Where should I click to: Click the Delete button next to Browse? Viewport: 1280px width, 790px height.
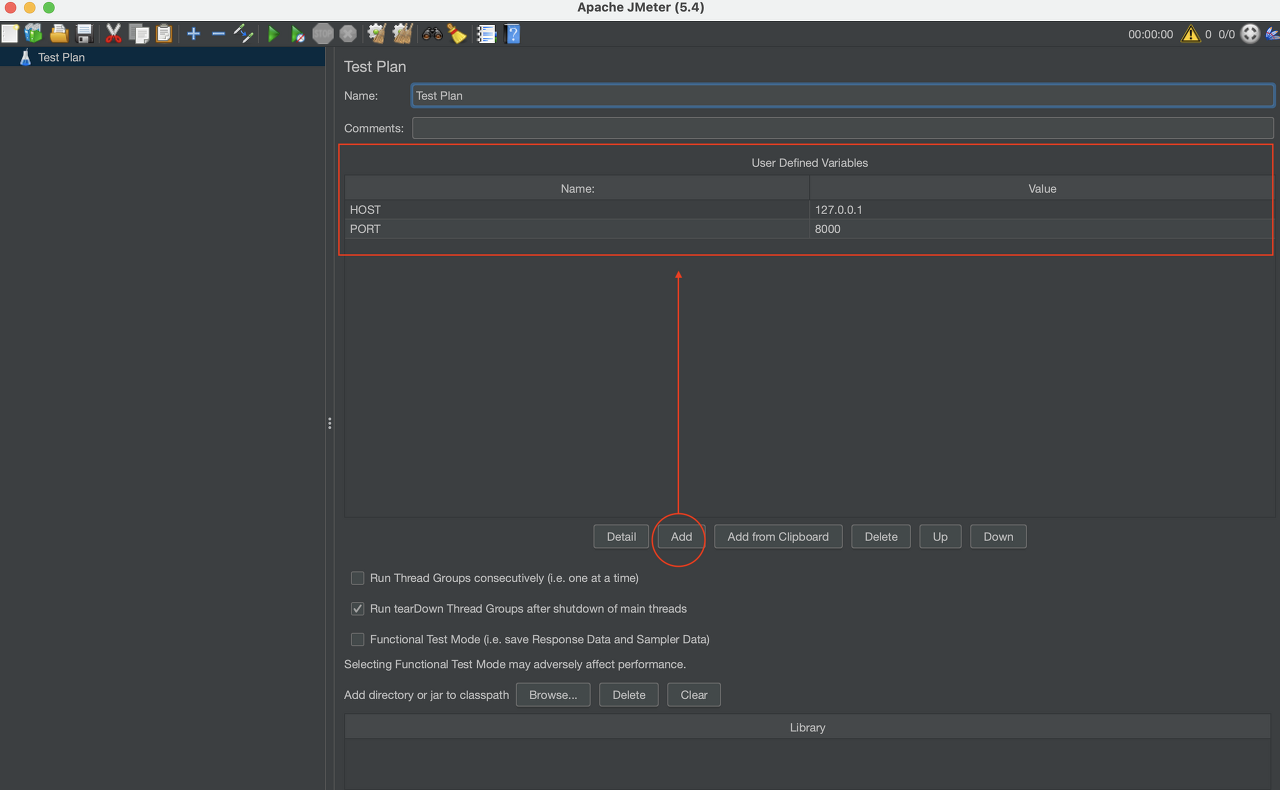pyautogui.click(x=629, y=695)
